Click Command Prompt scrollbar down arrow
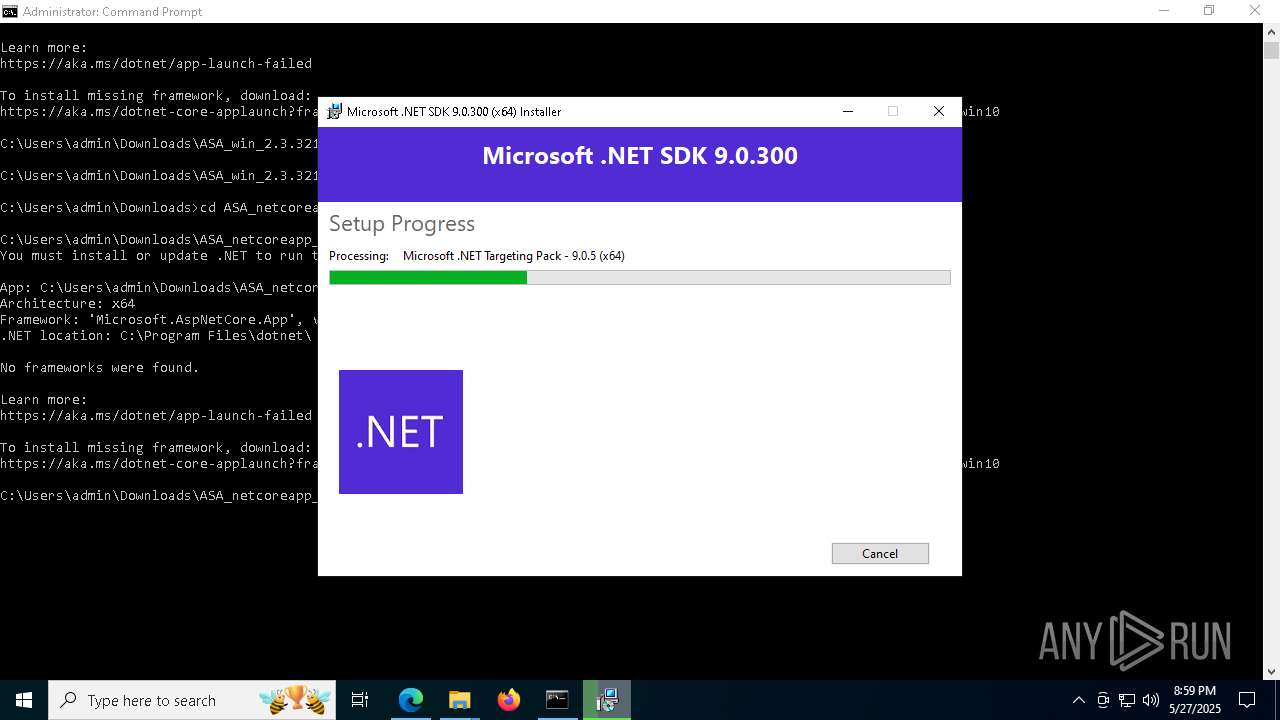The height and width of the screenshot is (720, 1280). [x=1271, y=672]
